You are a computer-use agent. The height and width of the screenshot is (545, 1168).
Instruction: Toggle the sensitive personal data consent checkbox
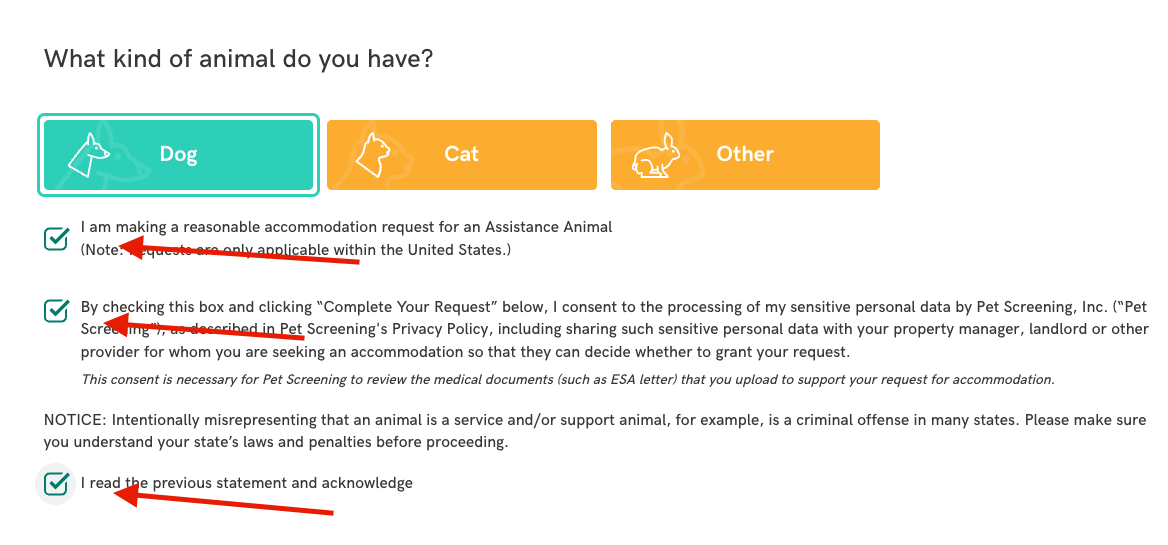pos(56,310)
